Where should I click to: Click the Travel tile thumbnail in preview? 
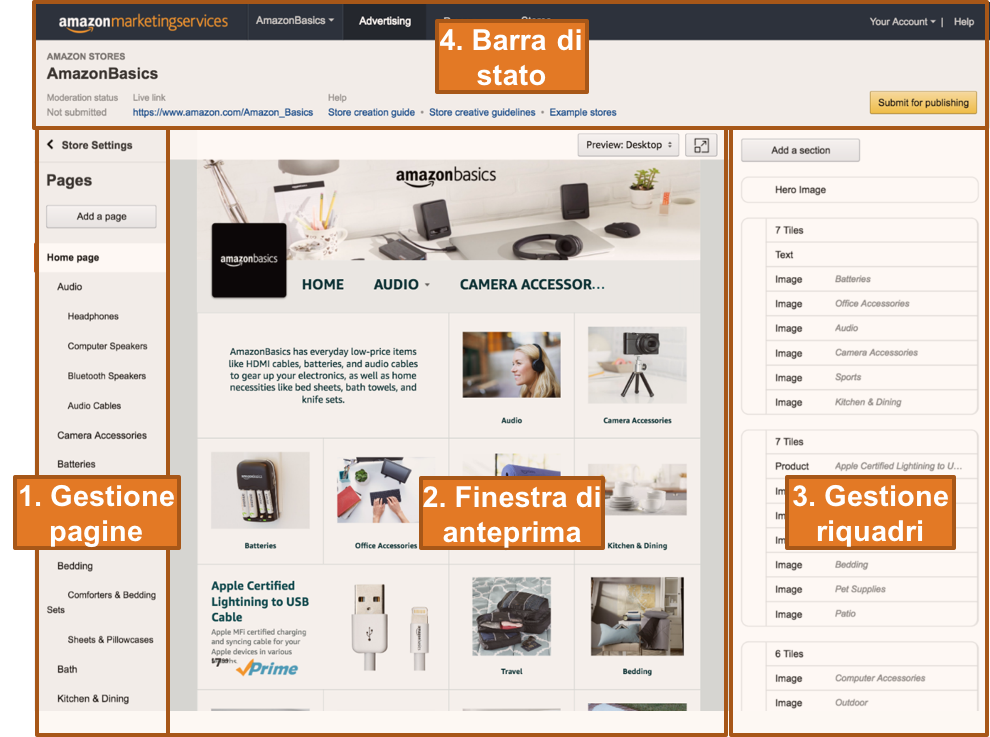511,616
